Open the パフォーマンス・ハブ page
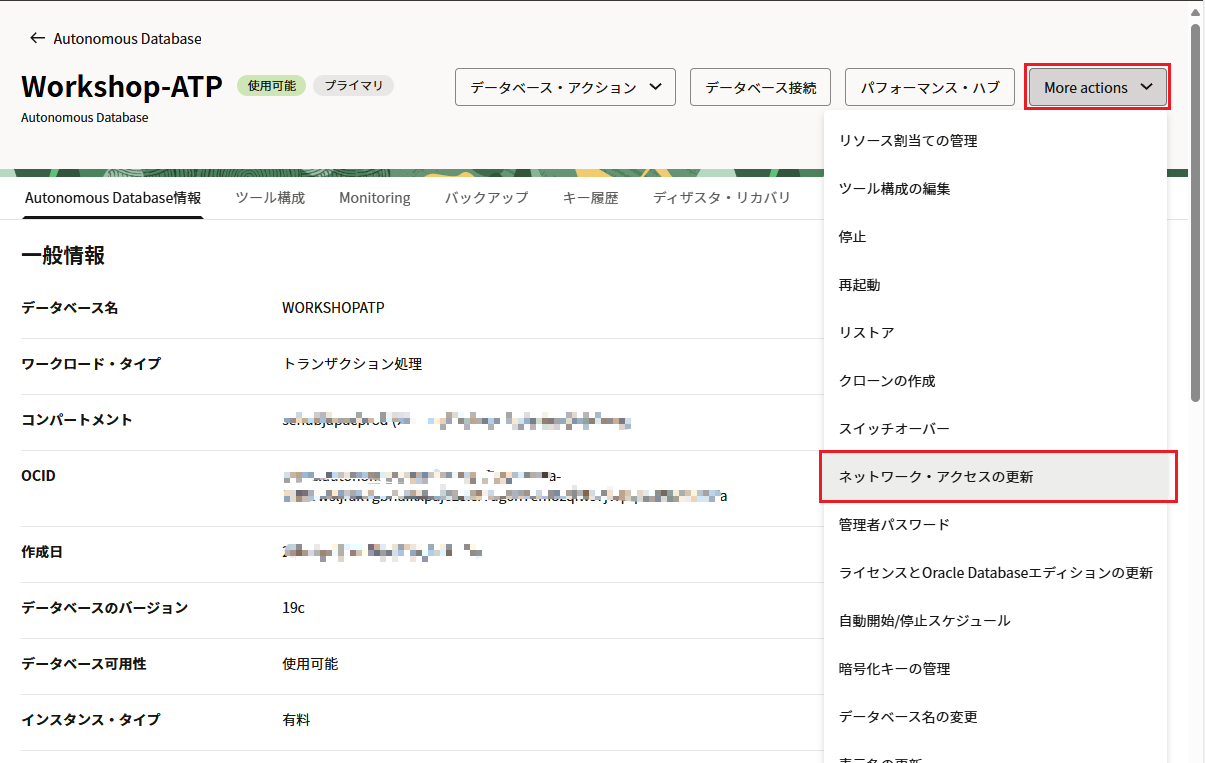Image resolution: width=1205 pixels, height=763 pixels. click(930, 87)
